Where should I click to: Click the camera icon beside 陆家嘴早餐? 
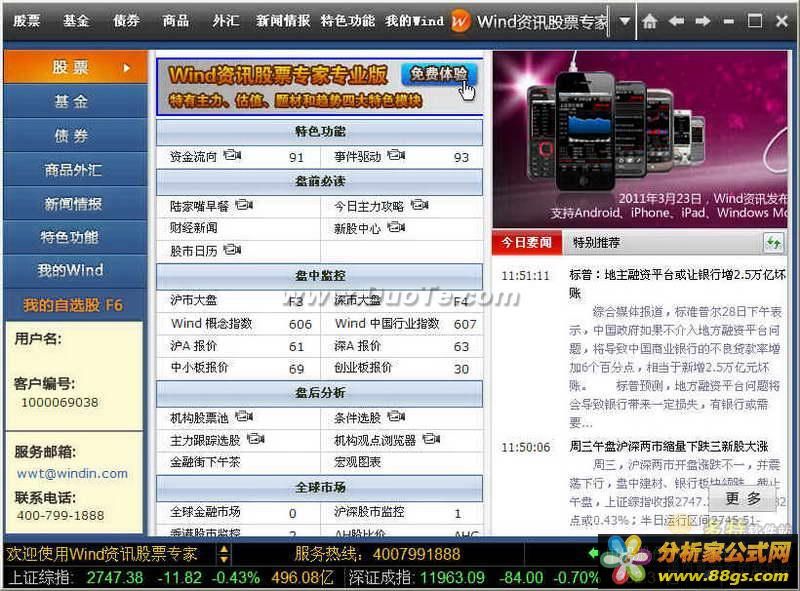244,205
